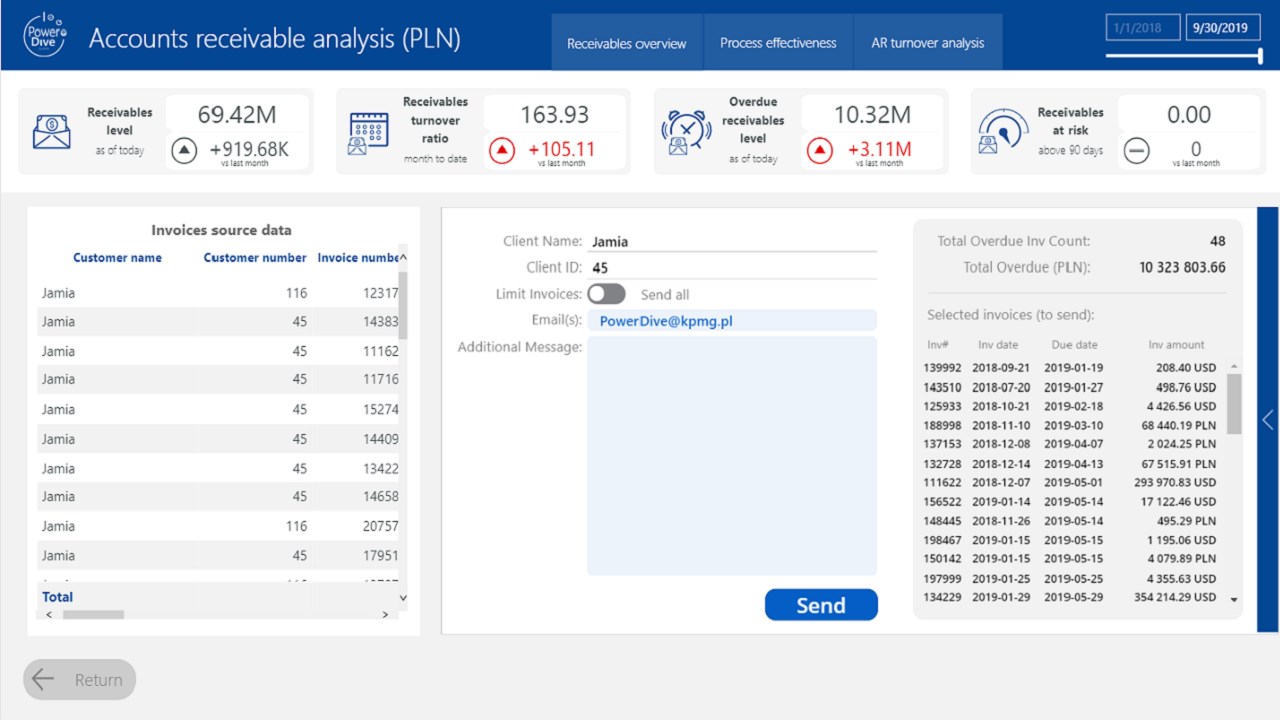Select invoice 156522 row
Screen dimensions: 1280x720
coord(1070,502)
